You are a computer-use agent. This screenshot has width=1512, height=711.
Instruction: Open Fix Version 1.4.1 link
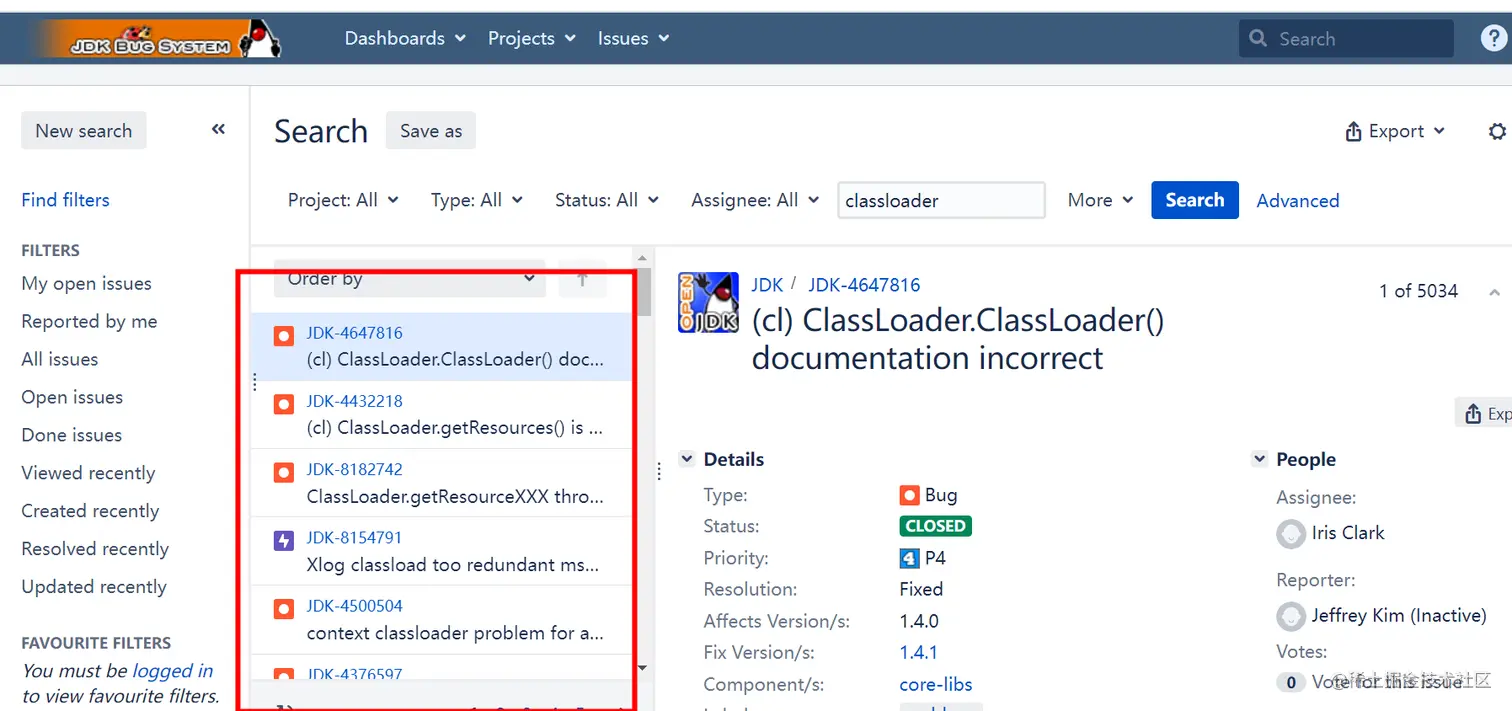[919, 653]
